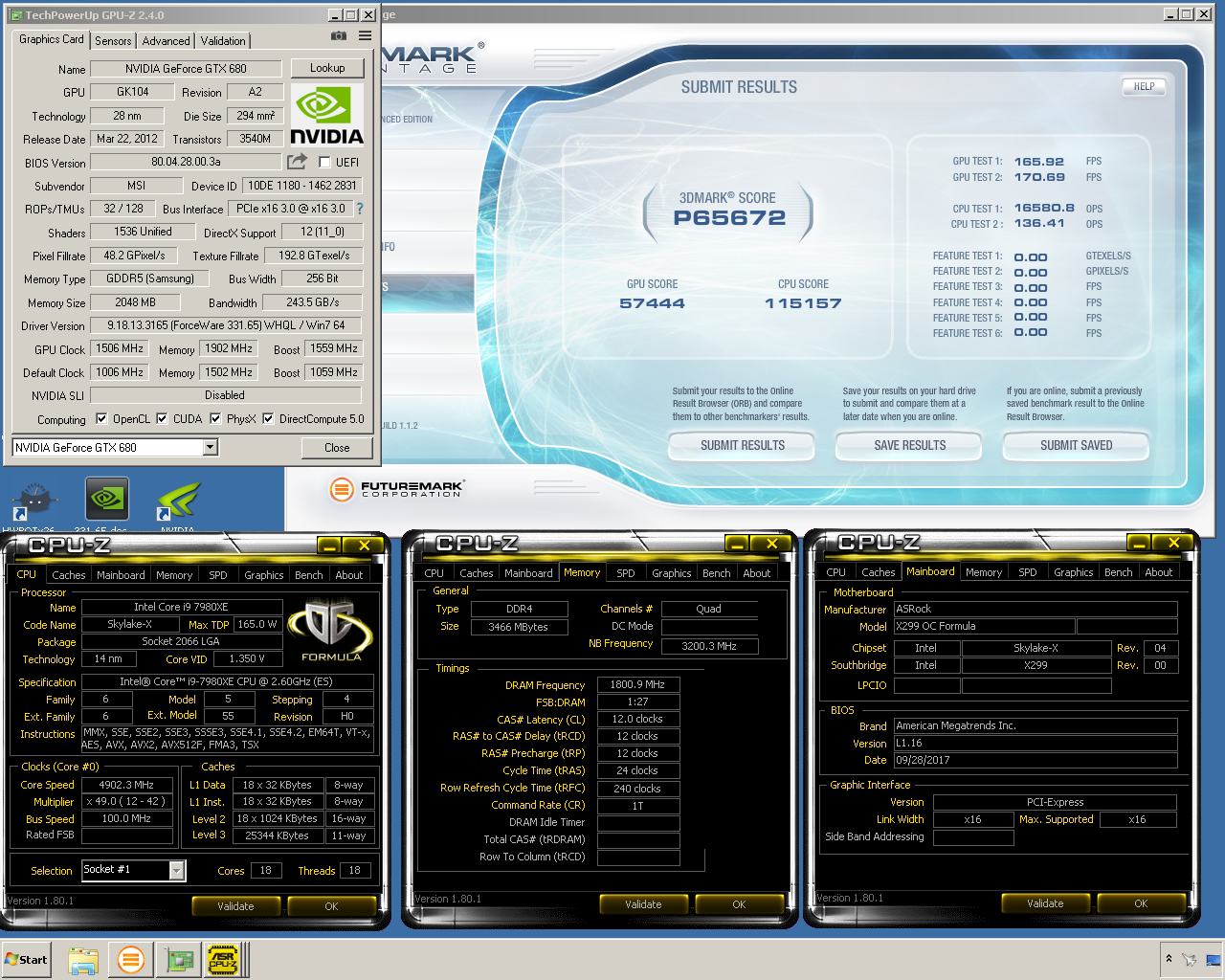This screenshot has width=1225, height=980.
Task: Minimize the CPU-Z Mainboard tab window
Action: [x=1139, y=543]
